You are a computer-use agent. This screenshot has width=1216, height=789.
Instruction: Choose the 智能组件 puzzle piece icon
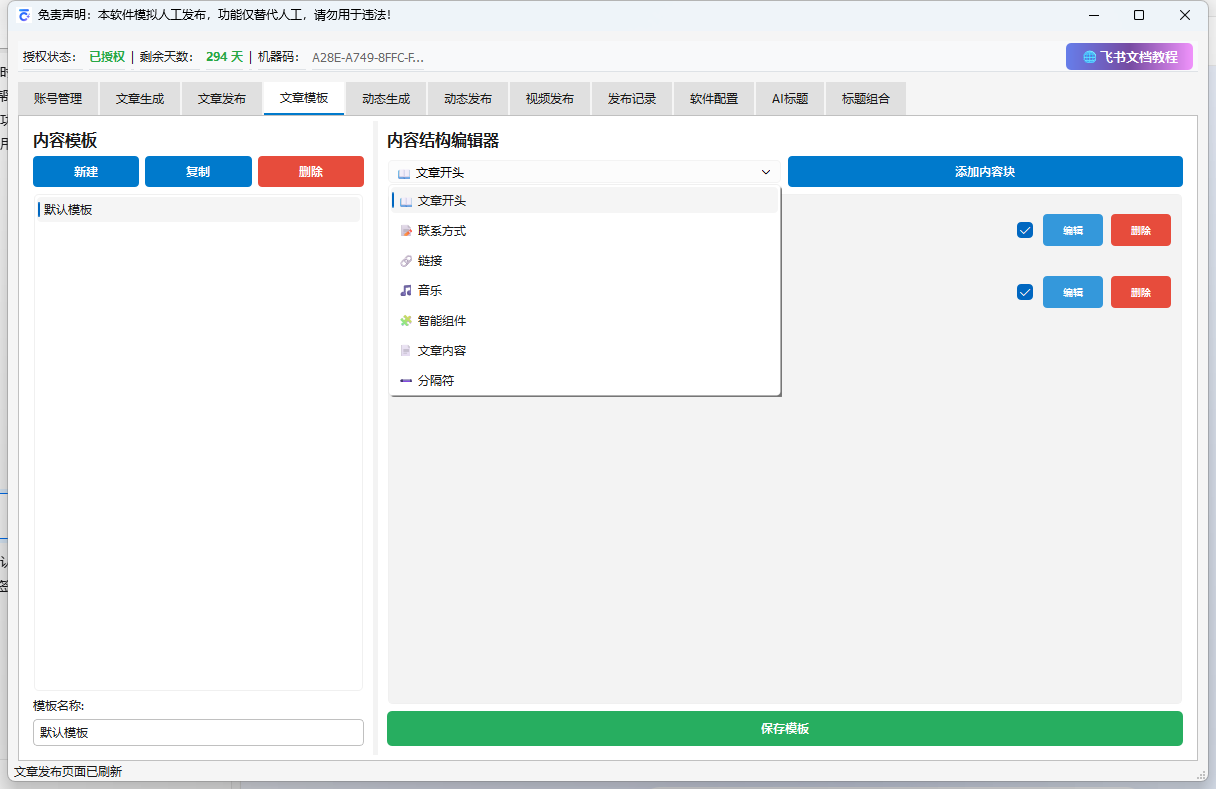point(406,321)
